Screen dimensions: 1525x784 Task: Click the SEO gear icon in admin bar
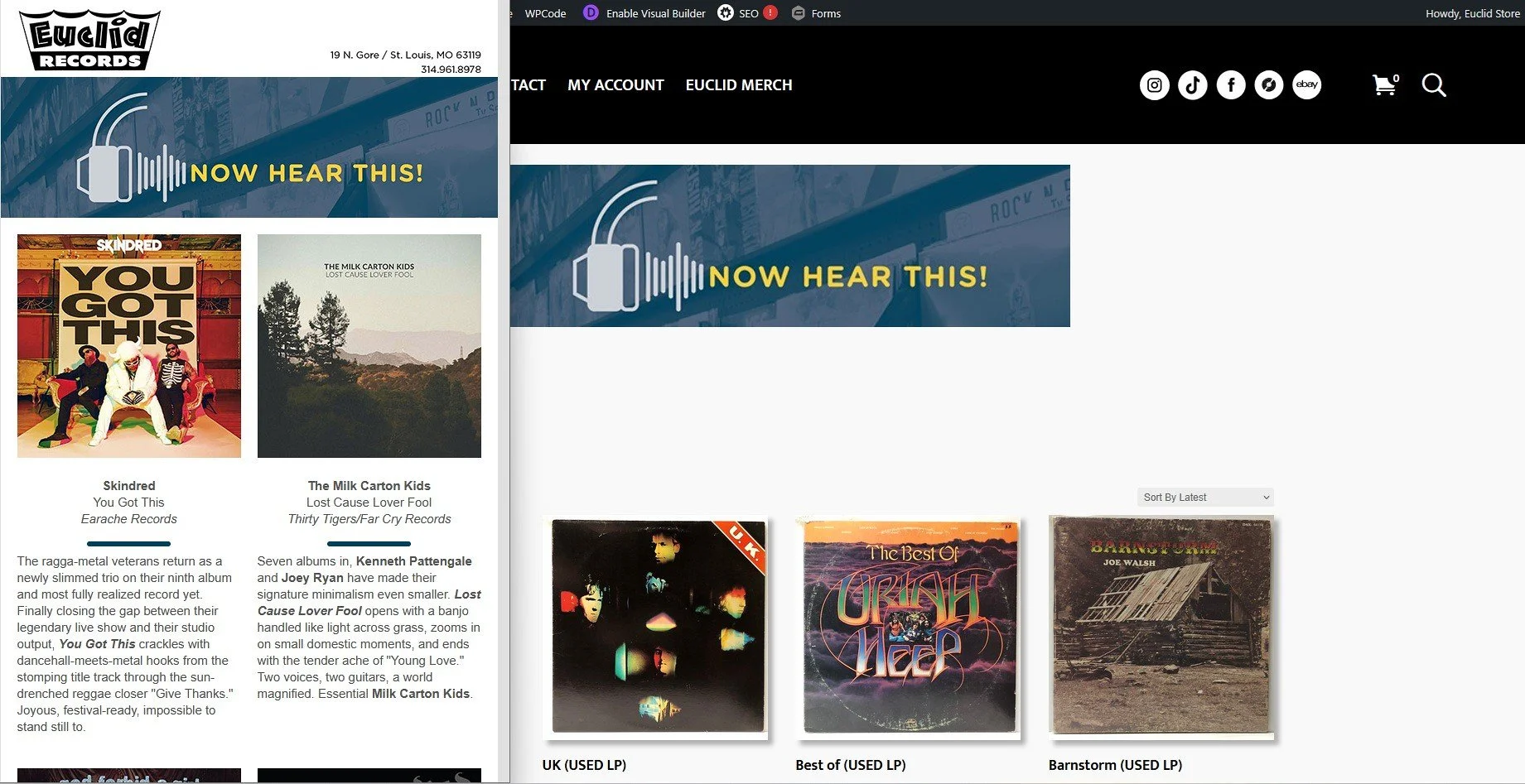(x=726, y=13)
